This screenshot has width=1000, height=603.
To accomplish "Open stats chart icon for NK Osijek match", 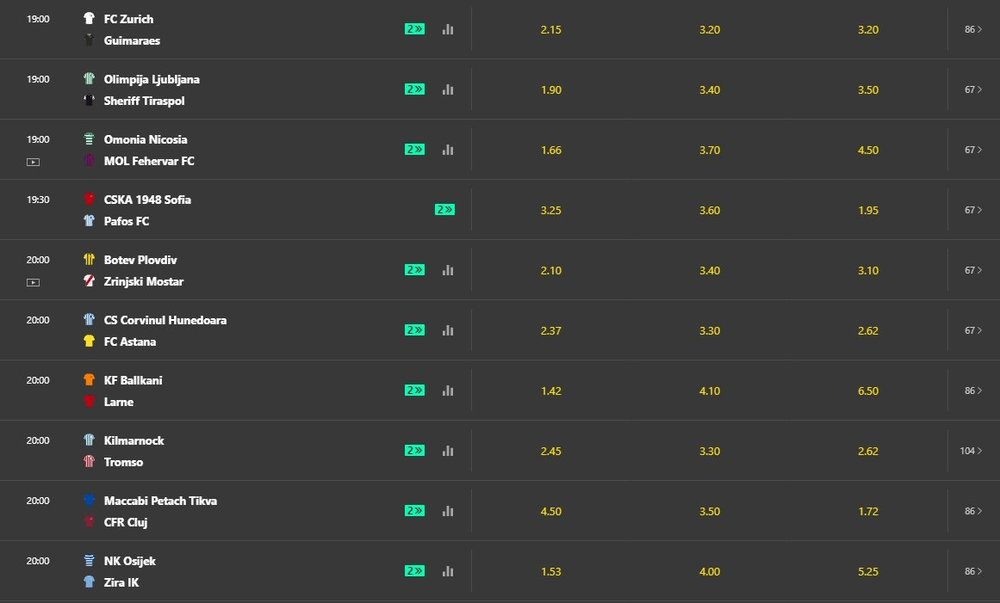I will pyautogui.click(x=447, y=571).
